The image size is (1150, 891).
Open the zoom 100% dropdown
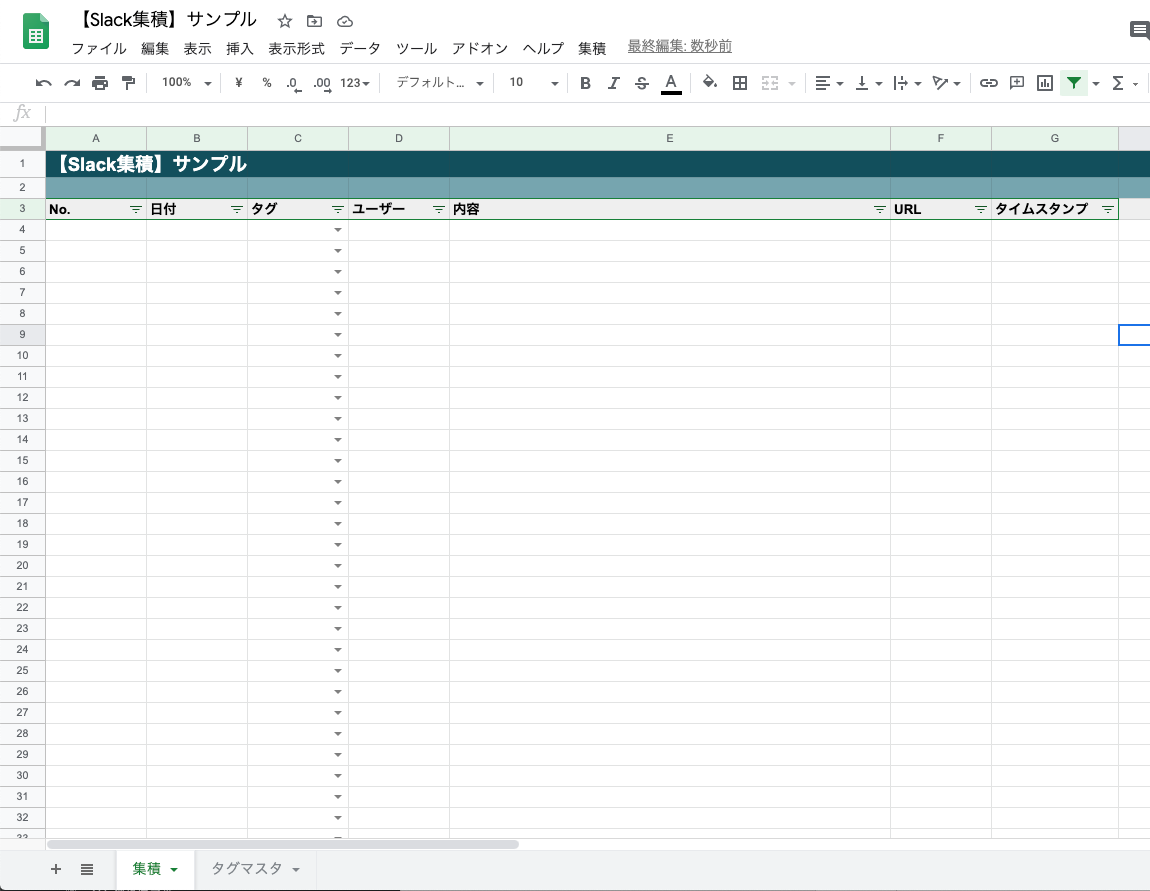coord(186,83)
